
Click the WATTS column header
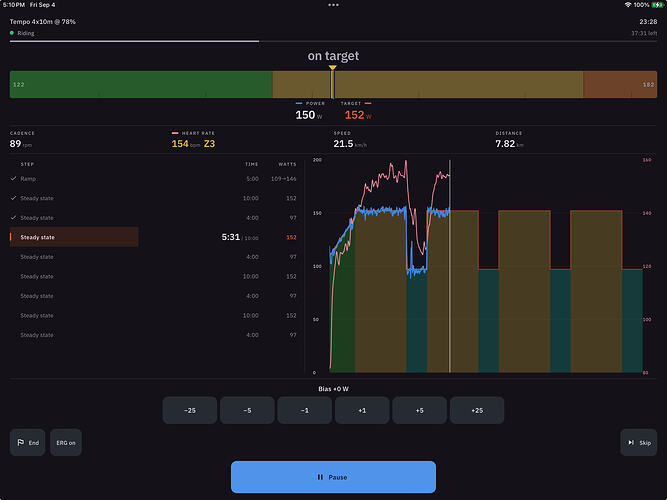click(x=288, y=164)
